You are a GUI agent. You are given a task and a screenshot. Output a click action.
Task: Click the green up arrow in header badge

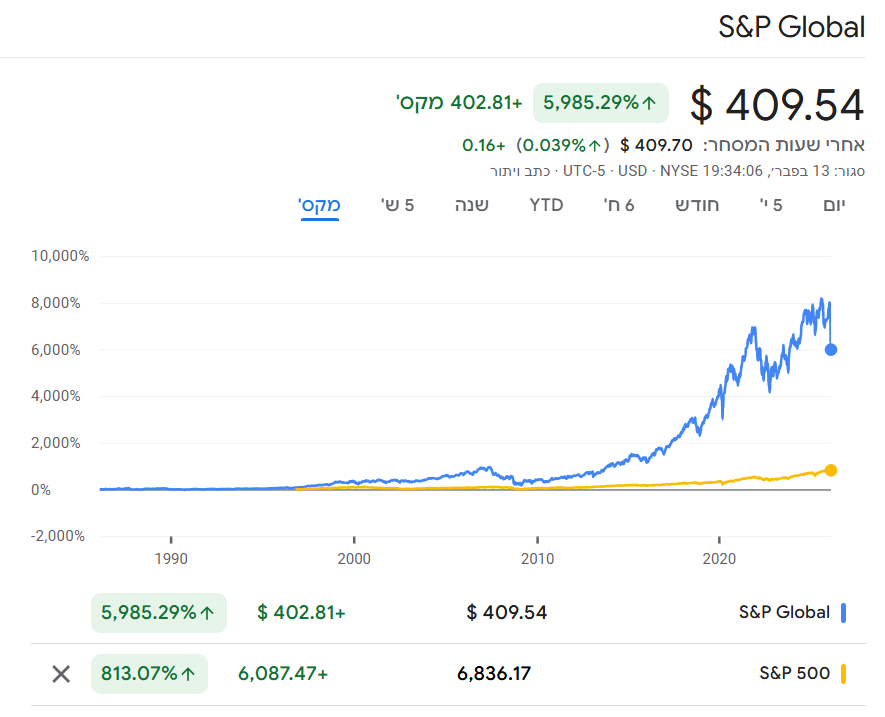tap(650, 102)
